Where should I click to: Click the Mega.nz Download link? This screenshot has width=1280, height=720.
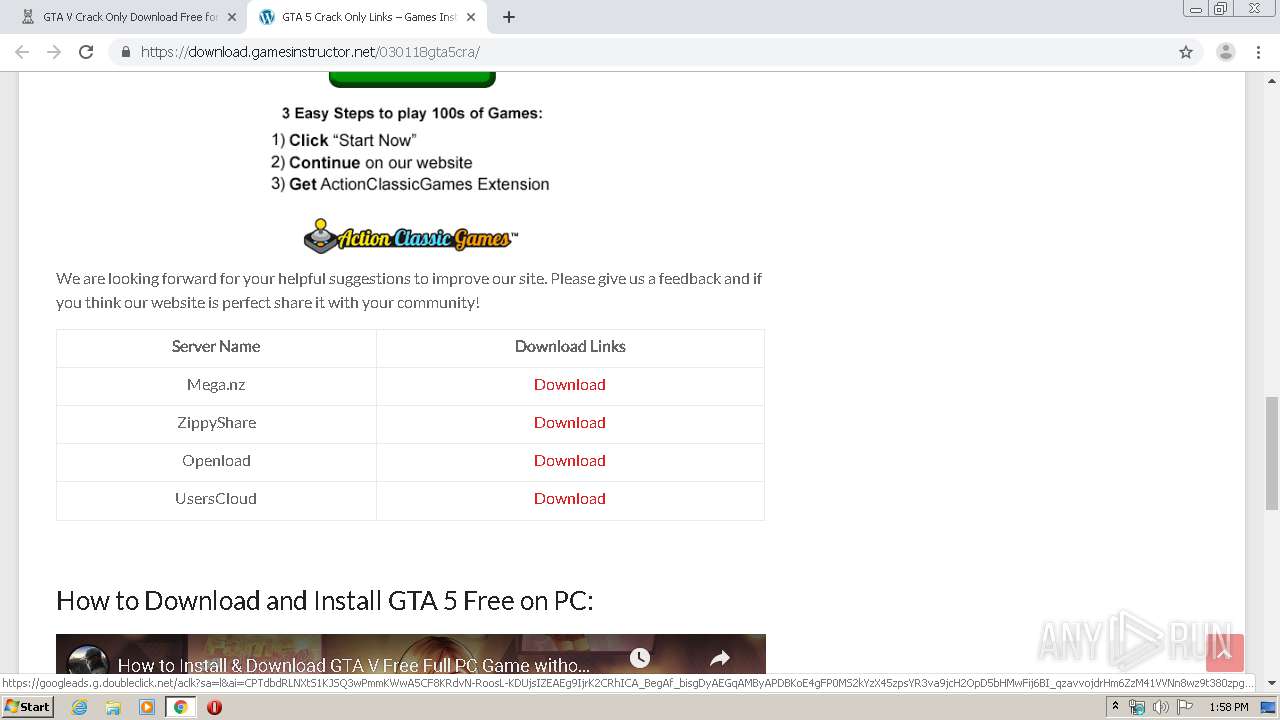click(x=570, y=385)
